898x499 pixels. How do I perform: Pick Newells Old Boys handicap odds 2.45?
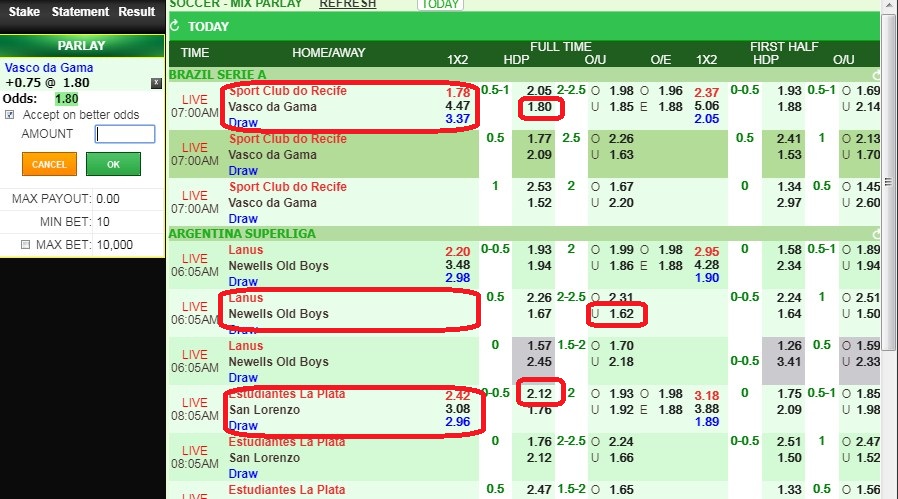tap(539, 362)
